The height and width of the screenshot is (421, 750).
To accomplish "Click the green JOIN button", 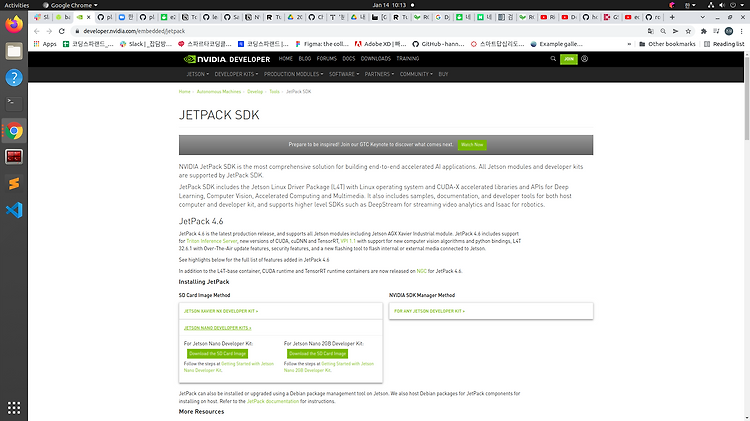I will click(x=569, y=59).
